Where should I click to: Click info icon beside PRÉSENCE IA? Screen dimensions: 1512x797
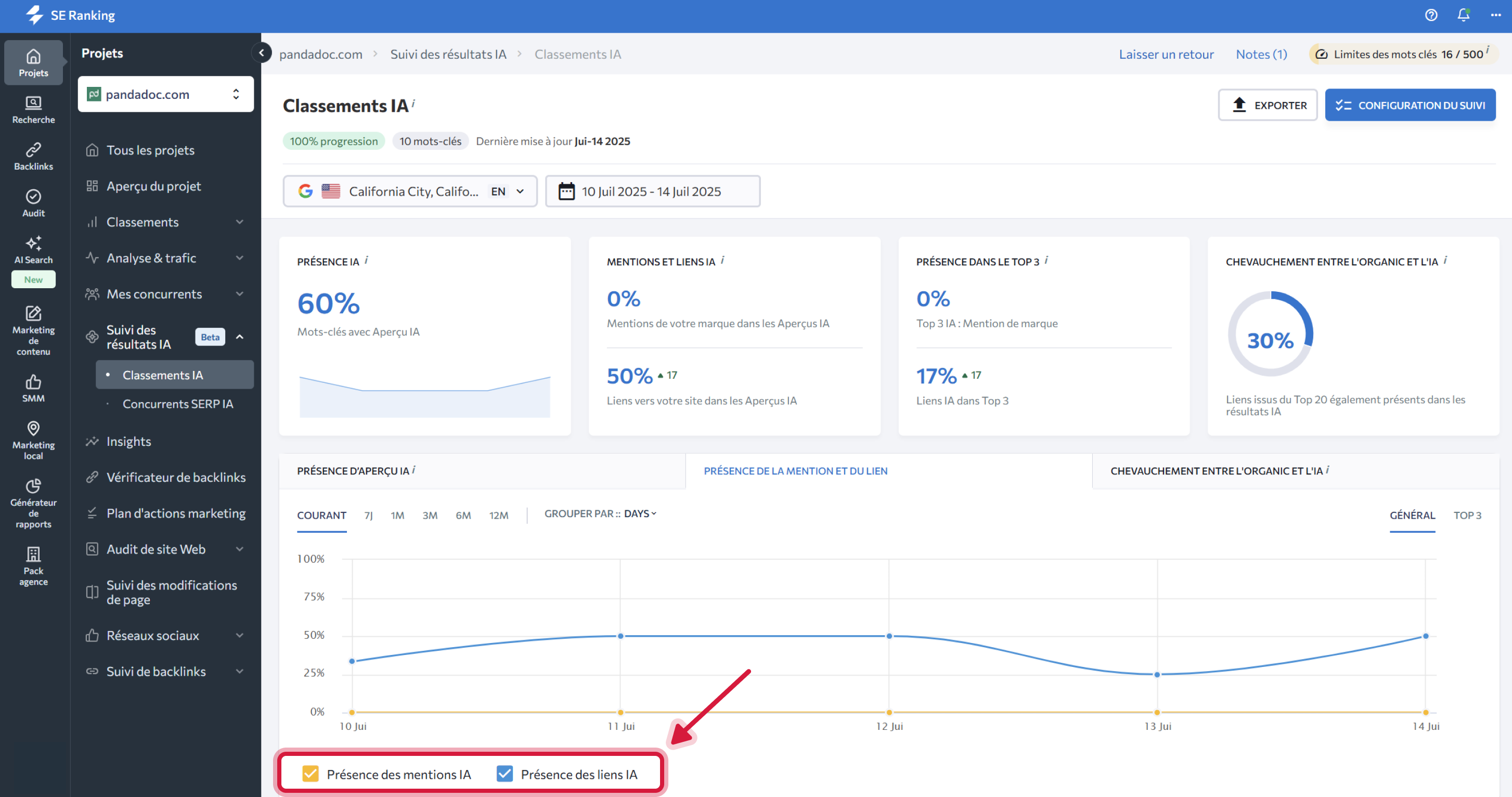point(366,260)
